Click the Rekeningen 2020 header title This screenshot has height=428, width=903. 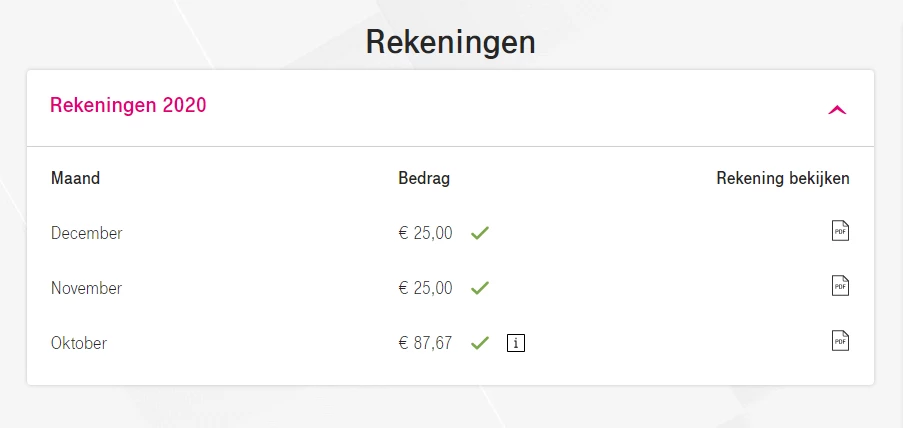click(128, 105)
